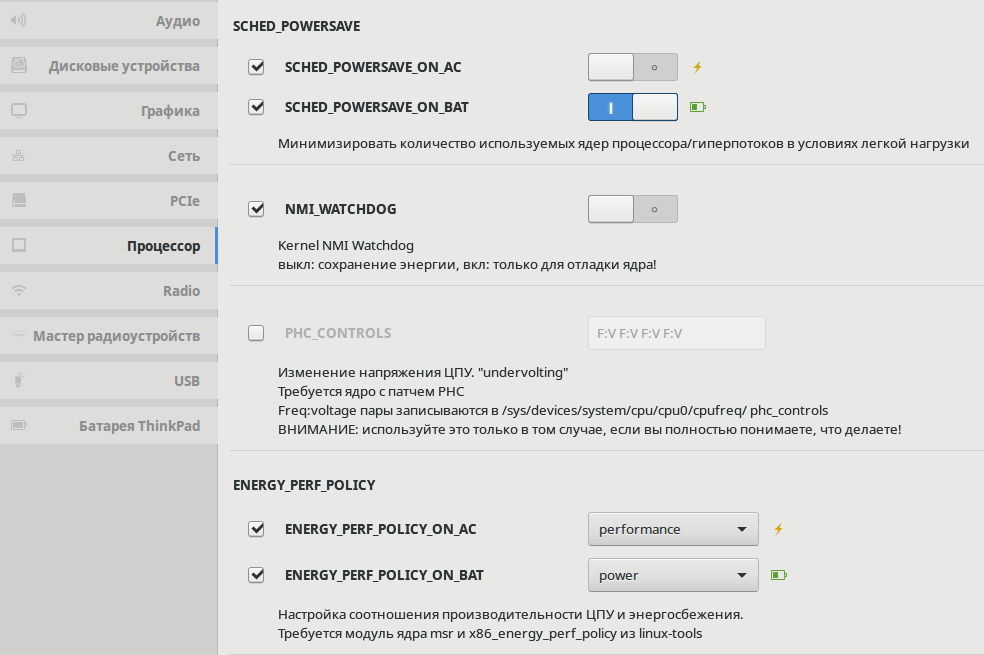Open the PCIe tab
984x655 pixels.
(x=109, y=201)
